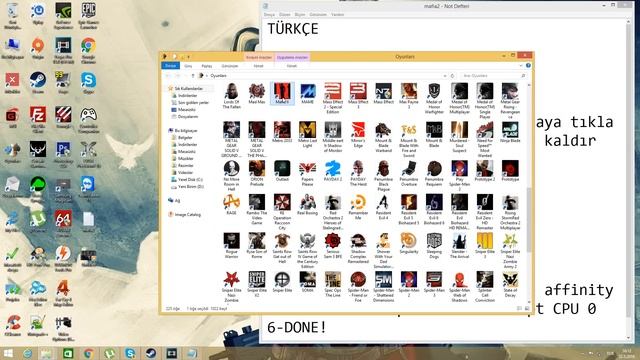
Task: Select the TeamViewer desktop shortcut
Action: coord(88,188)
